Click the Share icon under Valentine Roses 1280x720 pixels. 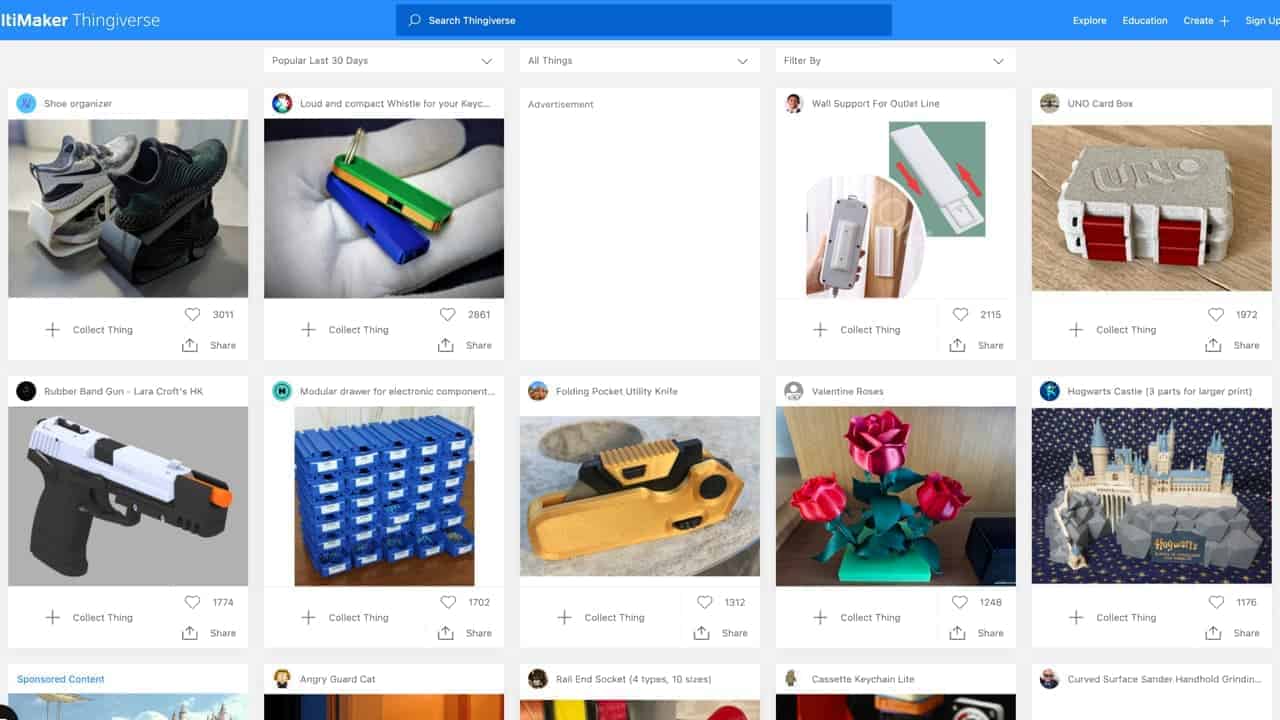pos(956,632)
